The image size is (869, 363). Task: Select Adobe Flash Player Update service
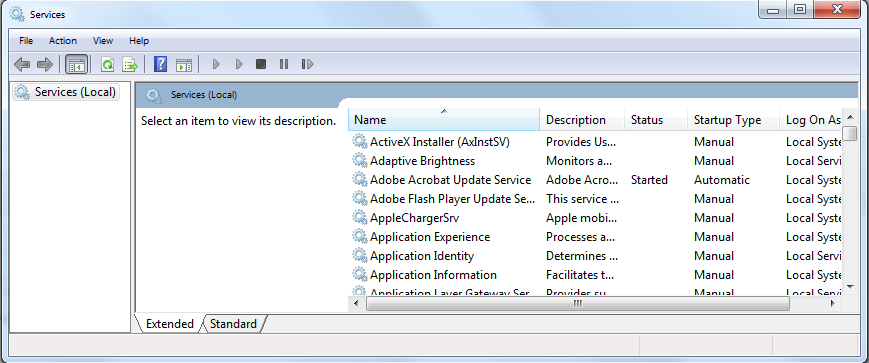coord(452,199)
